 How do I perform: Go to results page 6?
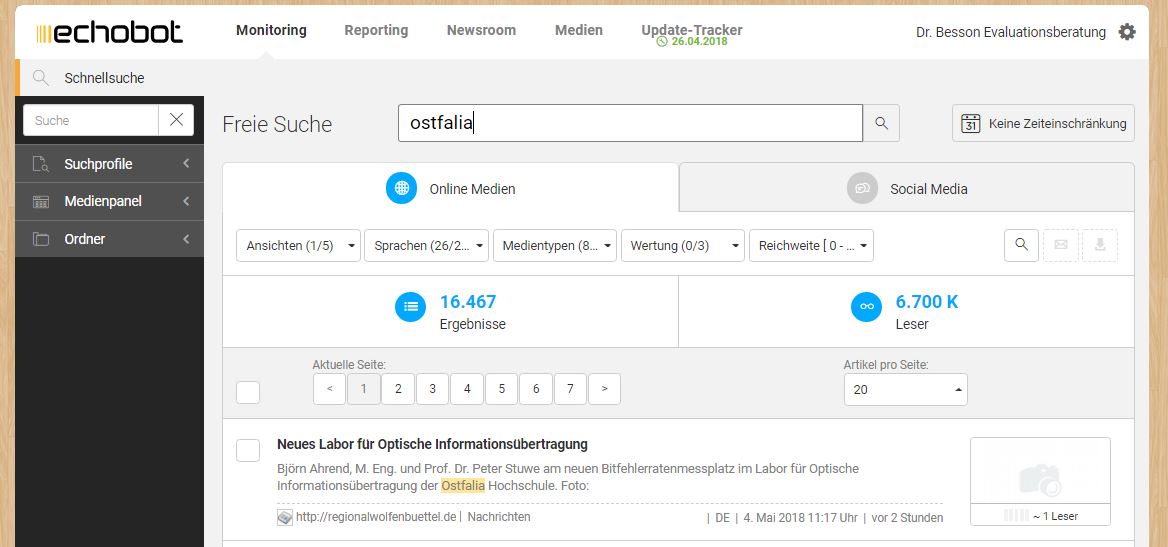(536, 389)
